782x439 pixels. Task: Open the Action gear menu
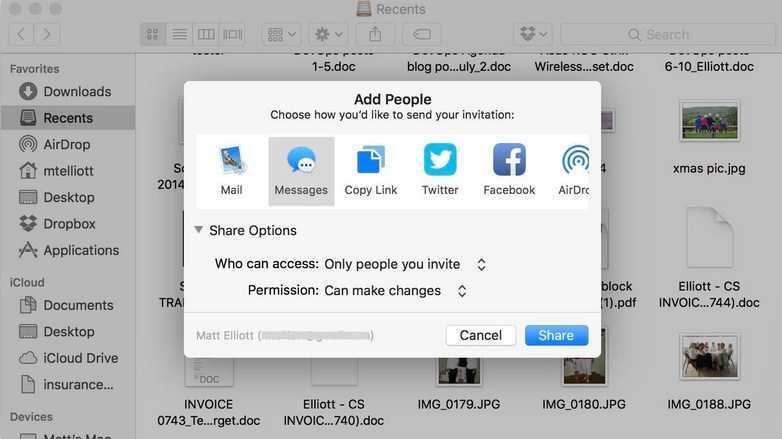coord(328,34)
